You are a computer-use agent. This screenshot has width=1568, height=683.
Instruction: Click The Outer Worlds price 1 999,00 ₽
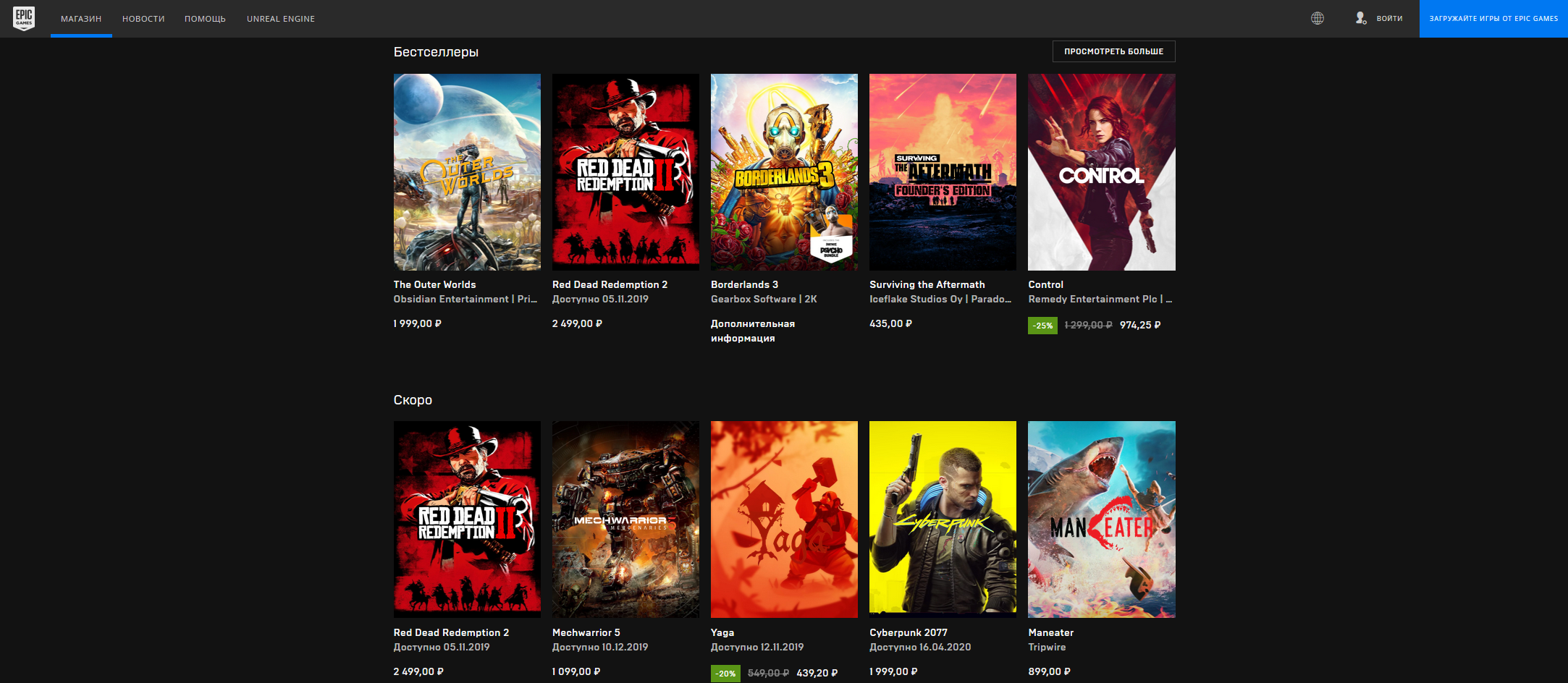pyautogui.click(x=418, y=323)
